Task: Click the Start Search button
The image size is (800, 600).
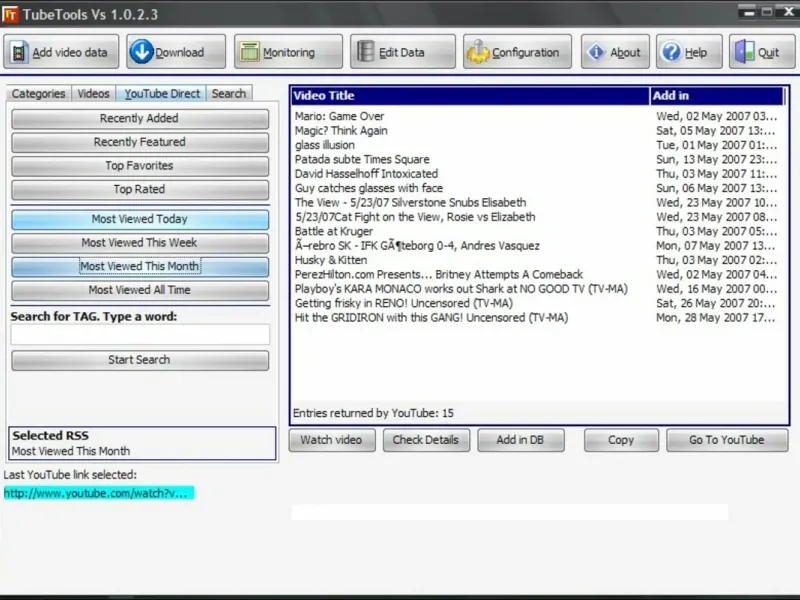Action: [x=140, y=360]
